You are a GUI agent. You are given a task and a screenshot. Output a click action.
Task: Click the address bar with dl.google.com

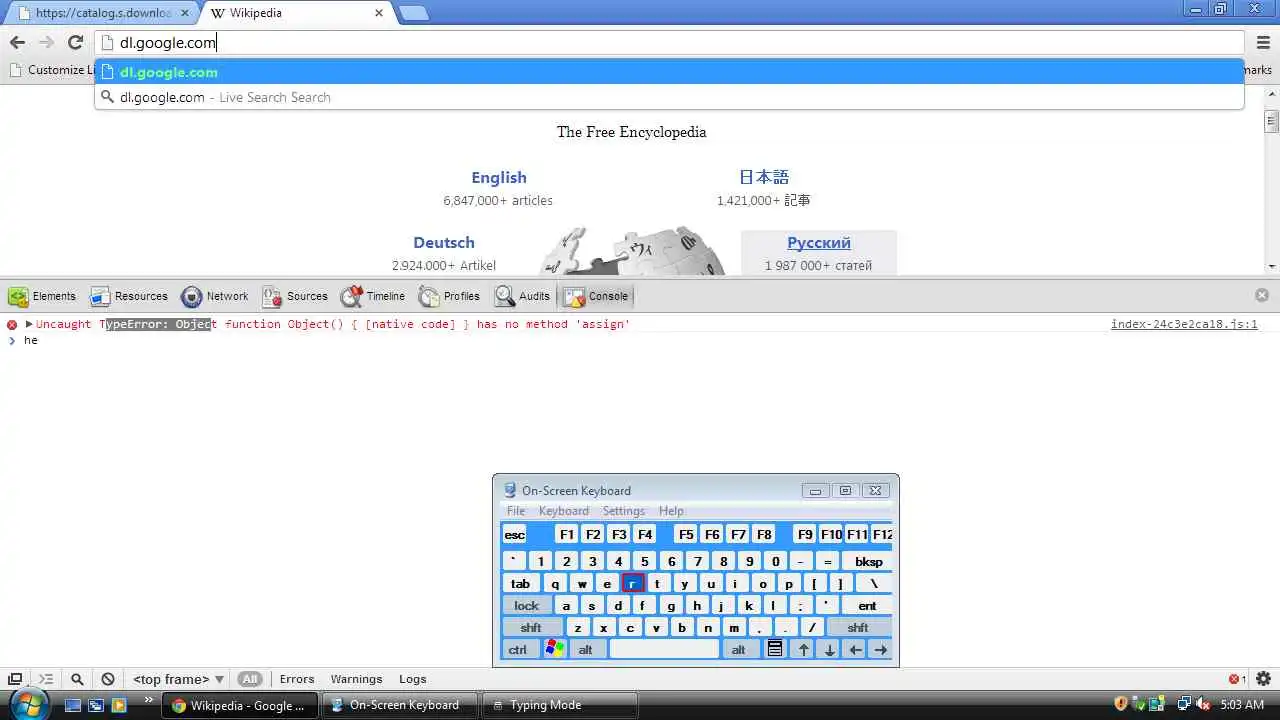click(670, 42)
